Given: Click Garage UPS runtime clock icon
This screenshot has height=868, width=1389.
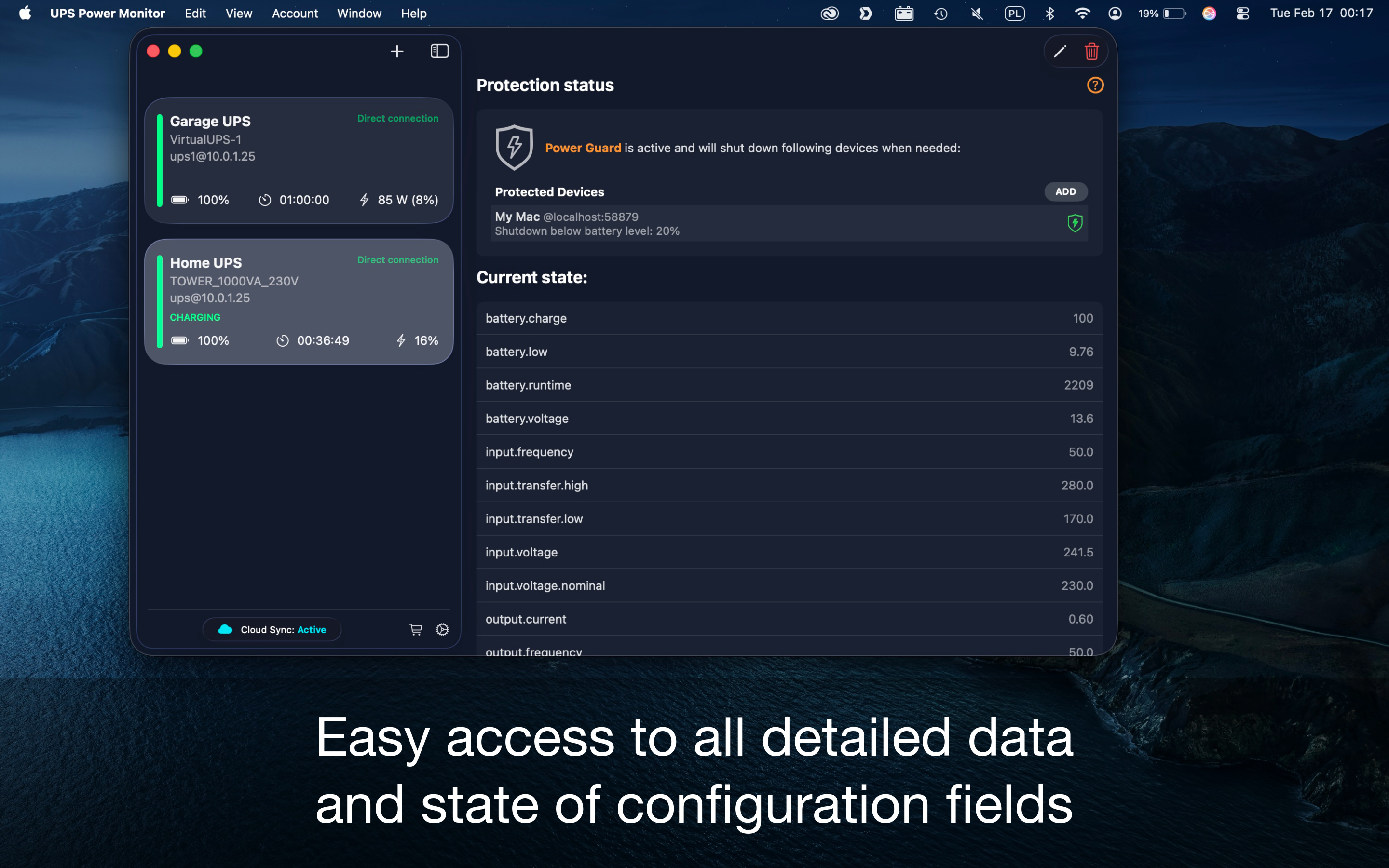Looking at the screenshot, I should point(265,200).
